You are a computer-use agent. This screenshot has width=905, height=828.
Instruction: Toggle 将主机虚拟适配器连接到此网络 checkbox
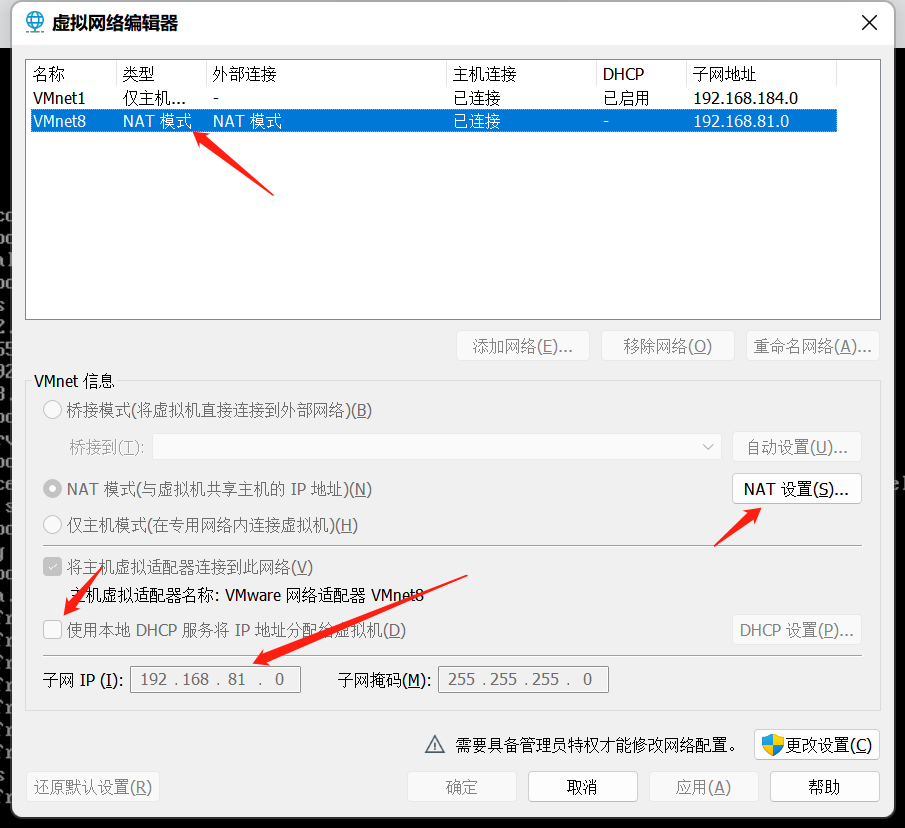pyautogui.click(x=53, y=567)
